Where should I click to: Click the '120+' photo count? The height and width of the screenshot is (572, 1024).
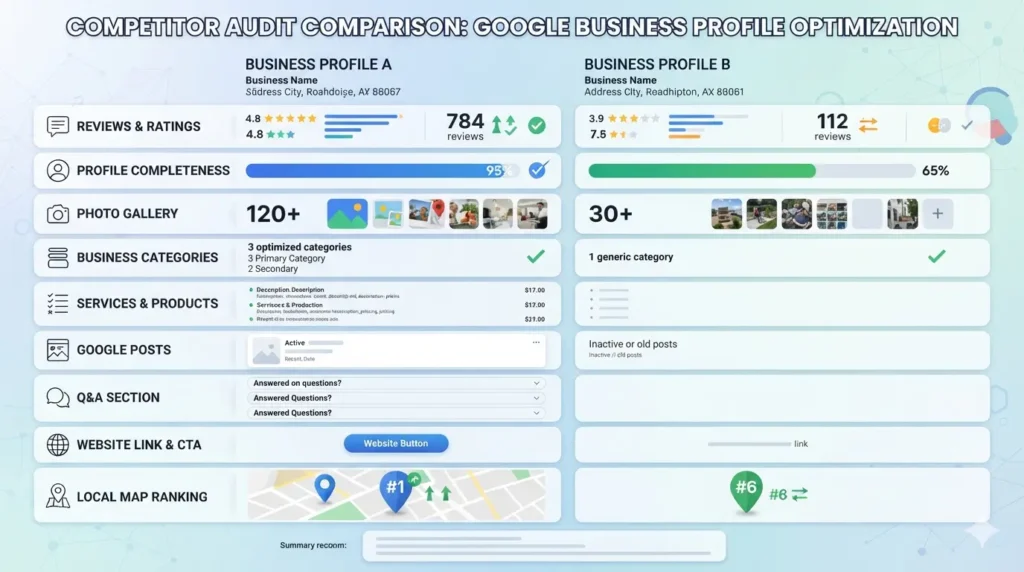(273, 214)
